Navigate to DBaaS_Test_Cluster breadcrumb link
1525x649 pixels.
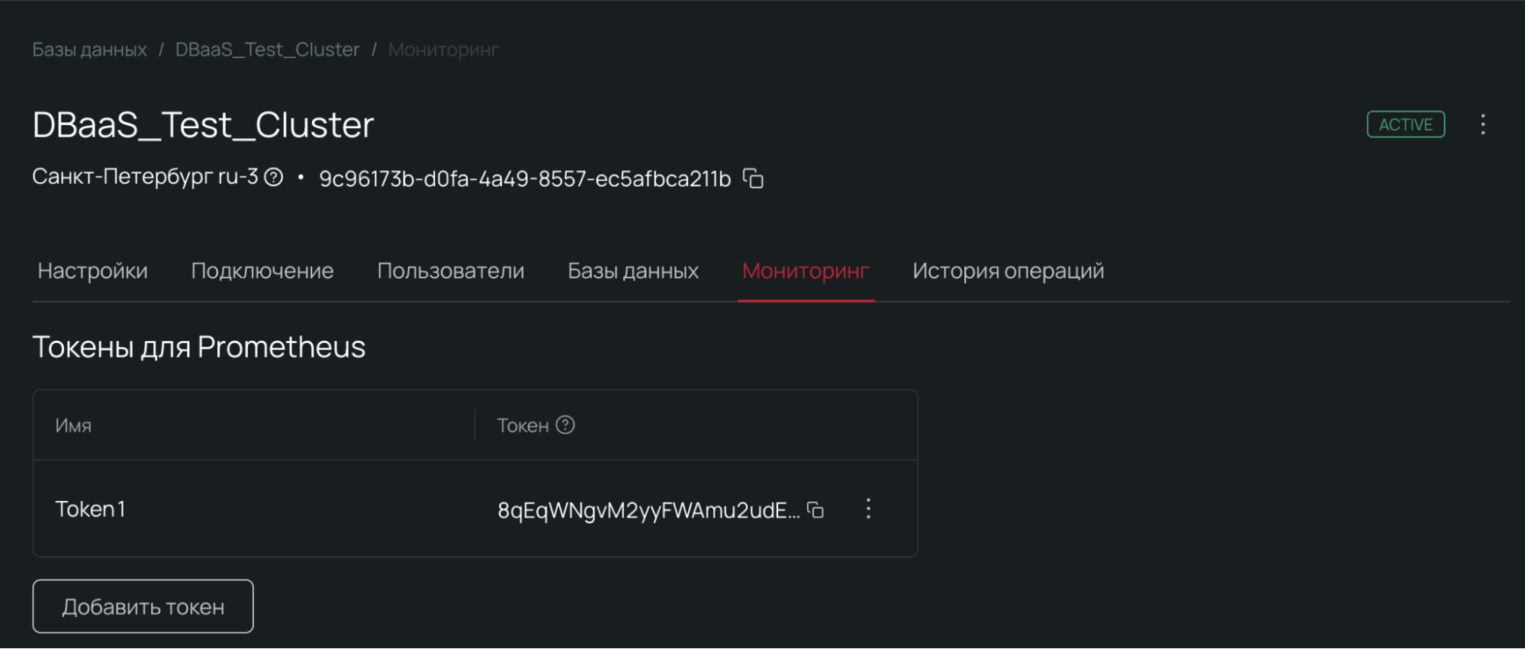point(267,50)
